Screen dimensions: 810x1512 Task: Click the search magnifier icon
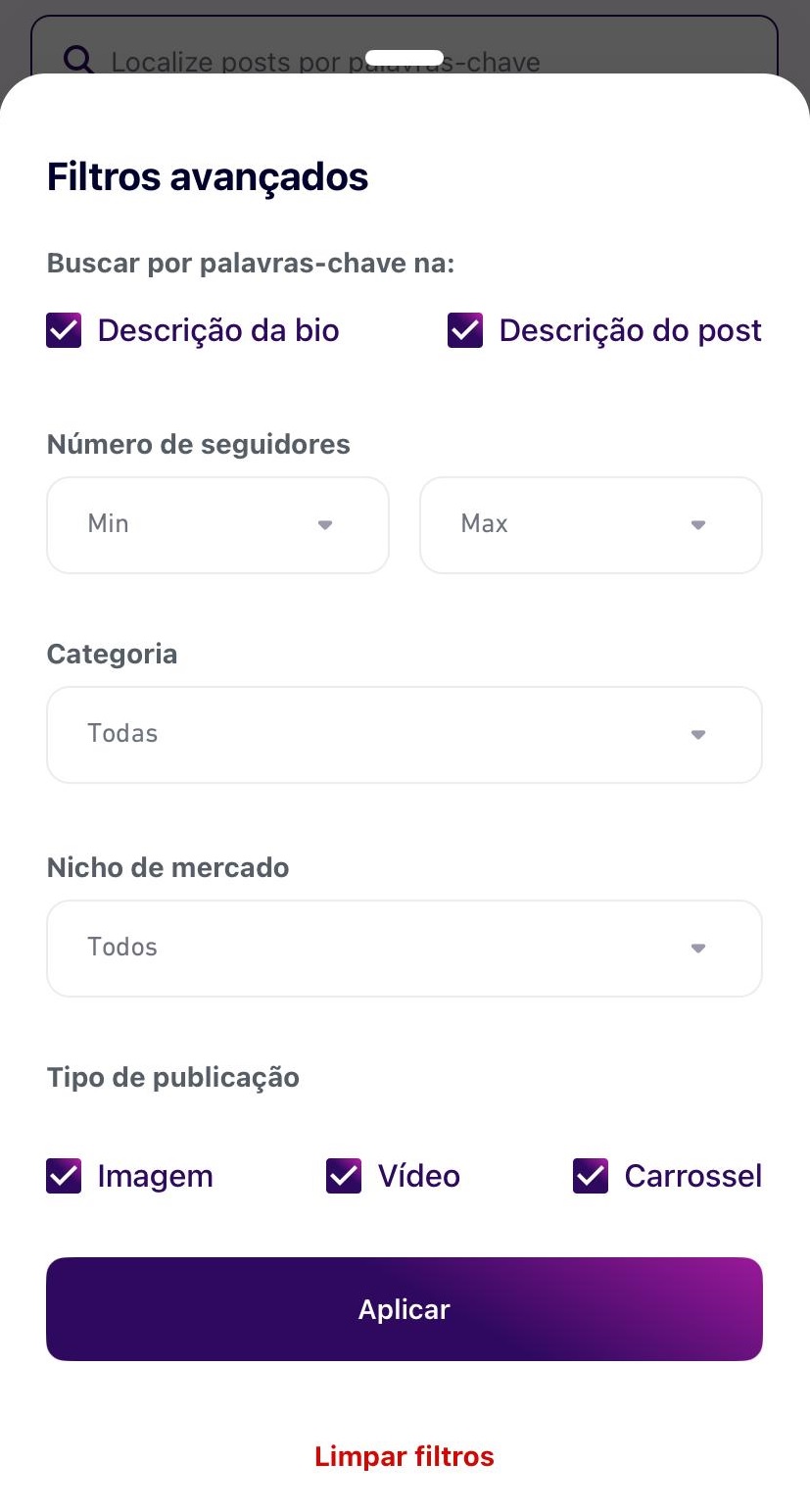pos(78,61)
